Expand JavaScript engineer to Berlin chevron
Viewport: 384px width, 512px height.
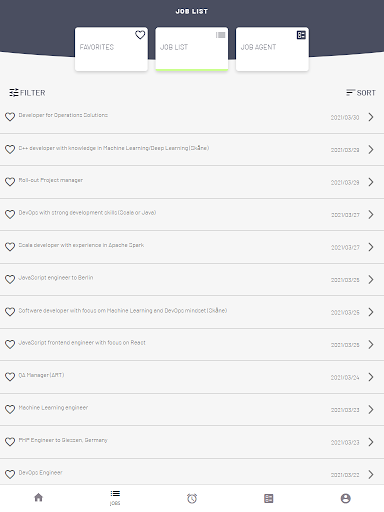pos(371,279)
